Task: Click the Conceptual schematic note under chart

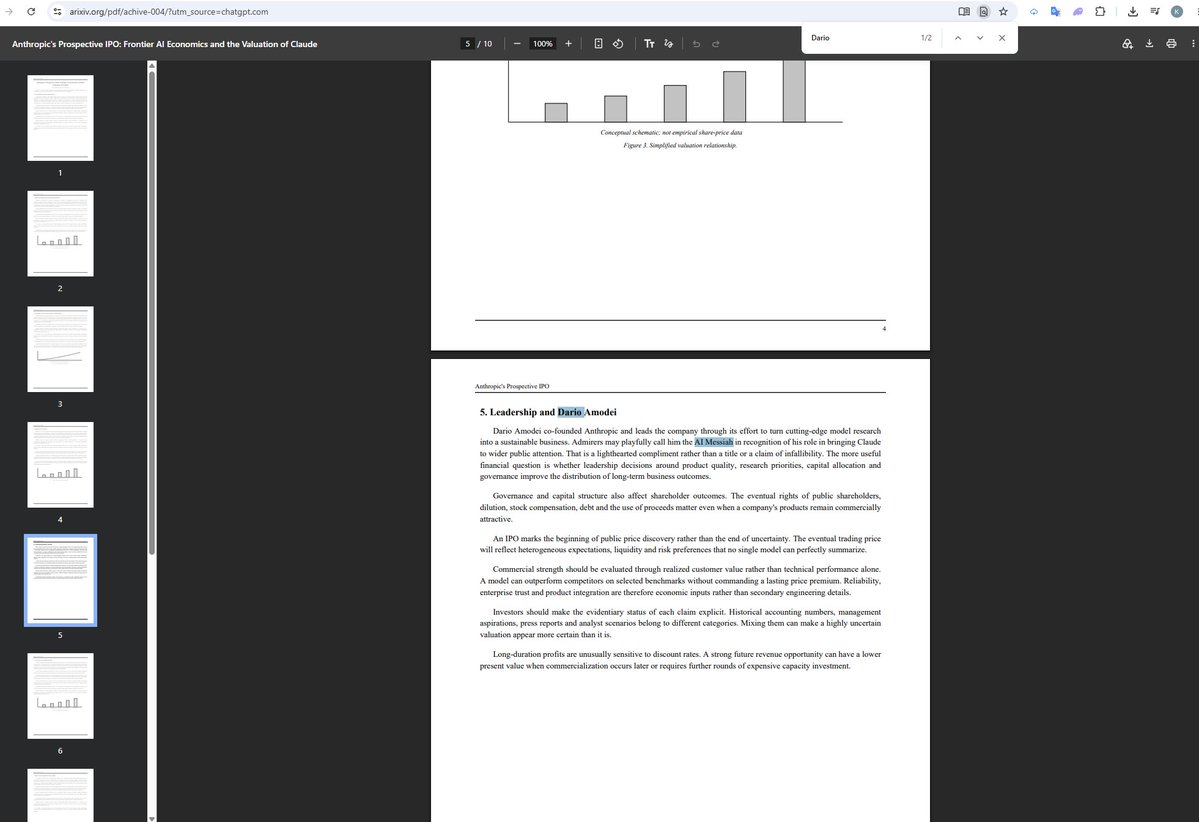Action: [671, 132]
